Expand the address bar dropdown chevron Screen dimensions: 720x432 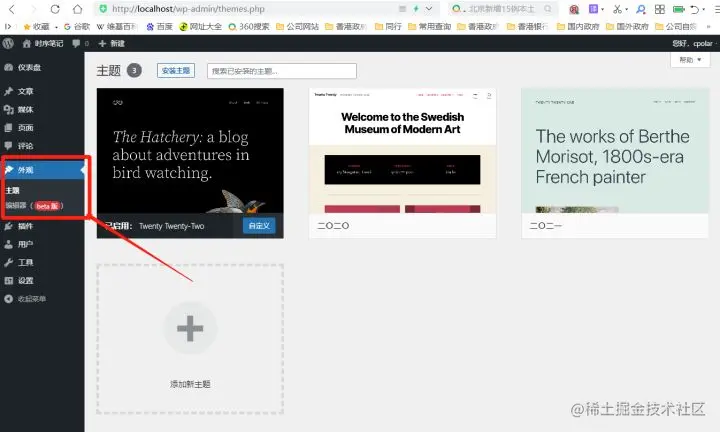click(x=429, y=9)
